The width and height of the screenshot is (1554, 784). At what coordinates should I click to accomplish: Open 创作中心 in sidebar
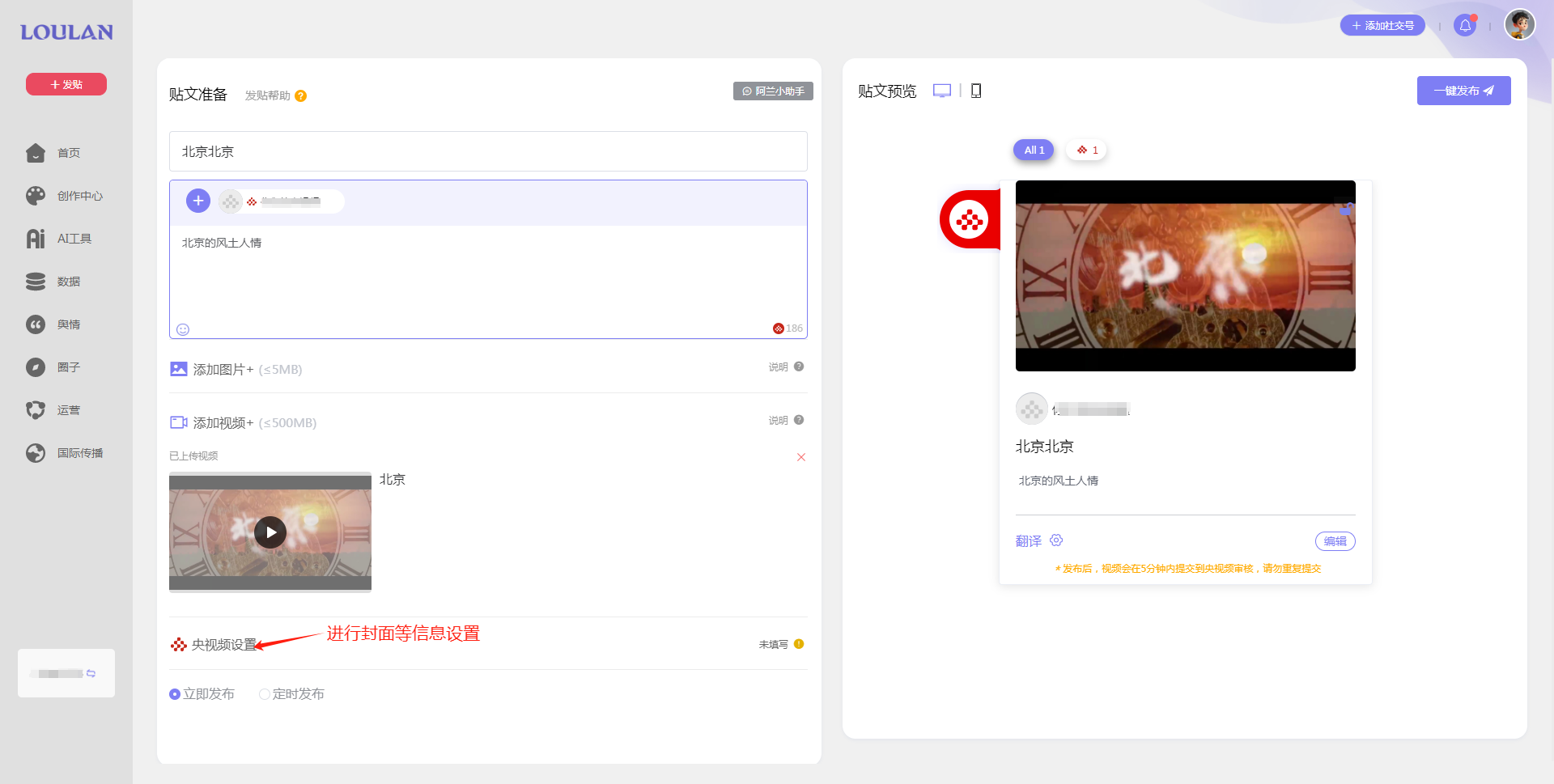(x=79, y=196)
